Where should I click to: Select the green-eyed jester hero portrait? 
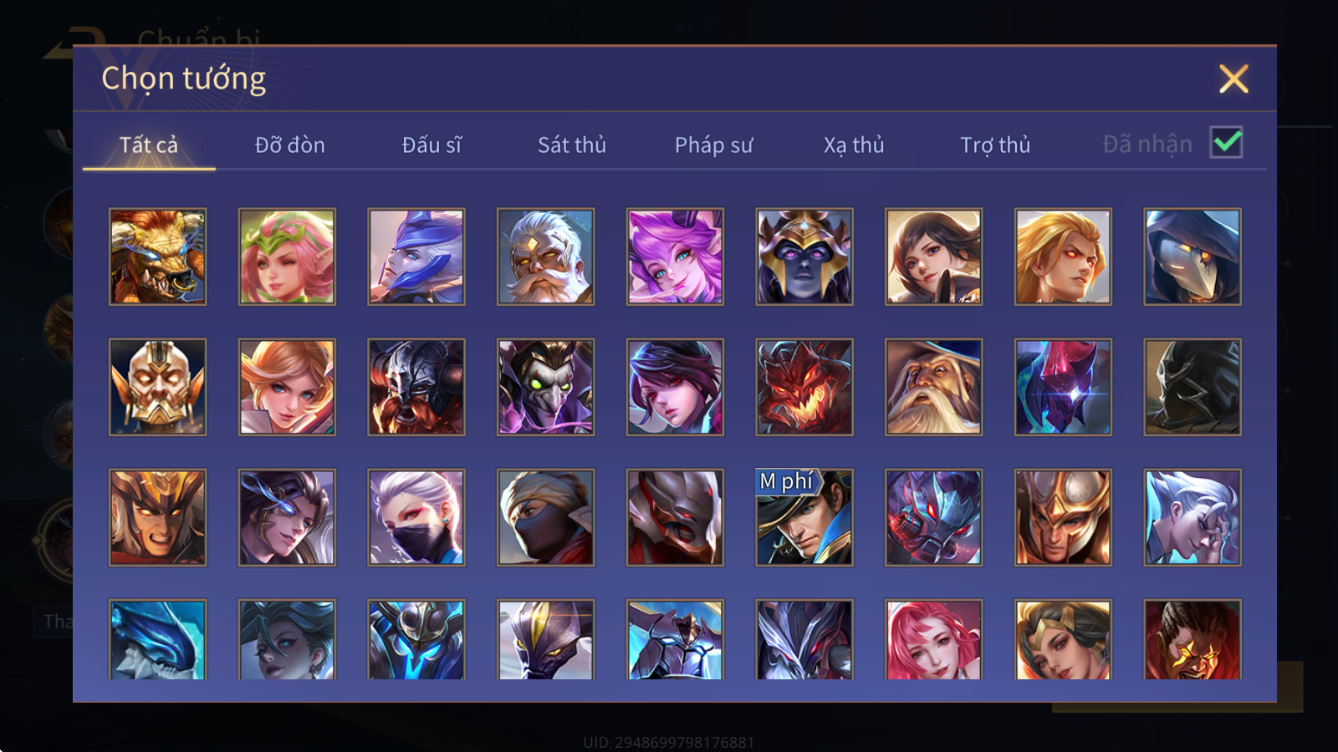click(546, 387)
